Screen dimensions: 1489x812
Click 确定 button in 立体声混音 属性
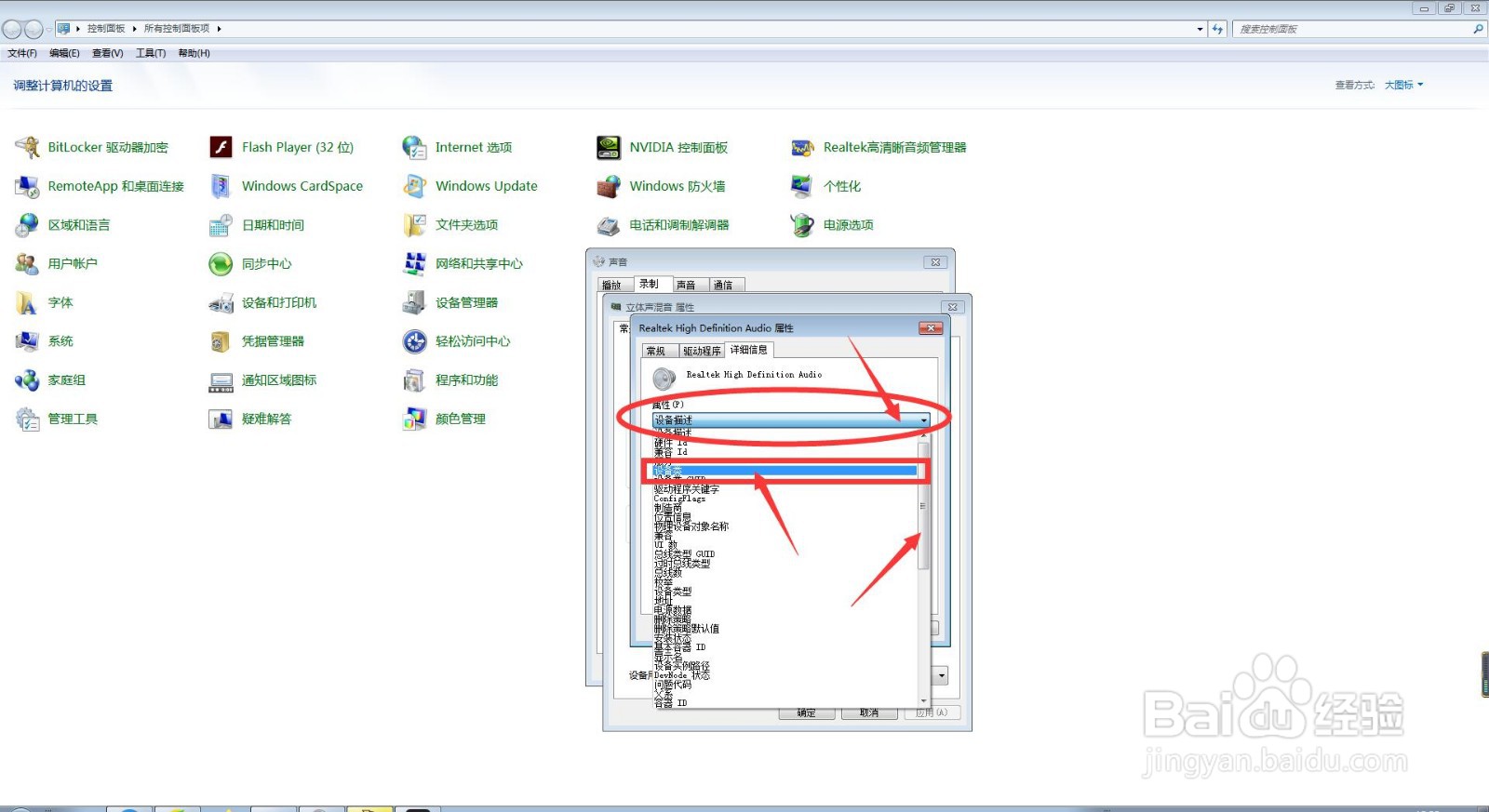(x=807, y=712)
